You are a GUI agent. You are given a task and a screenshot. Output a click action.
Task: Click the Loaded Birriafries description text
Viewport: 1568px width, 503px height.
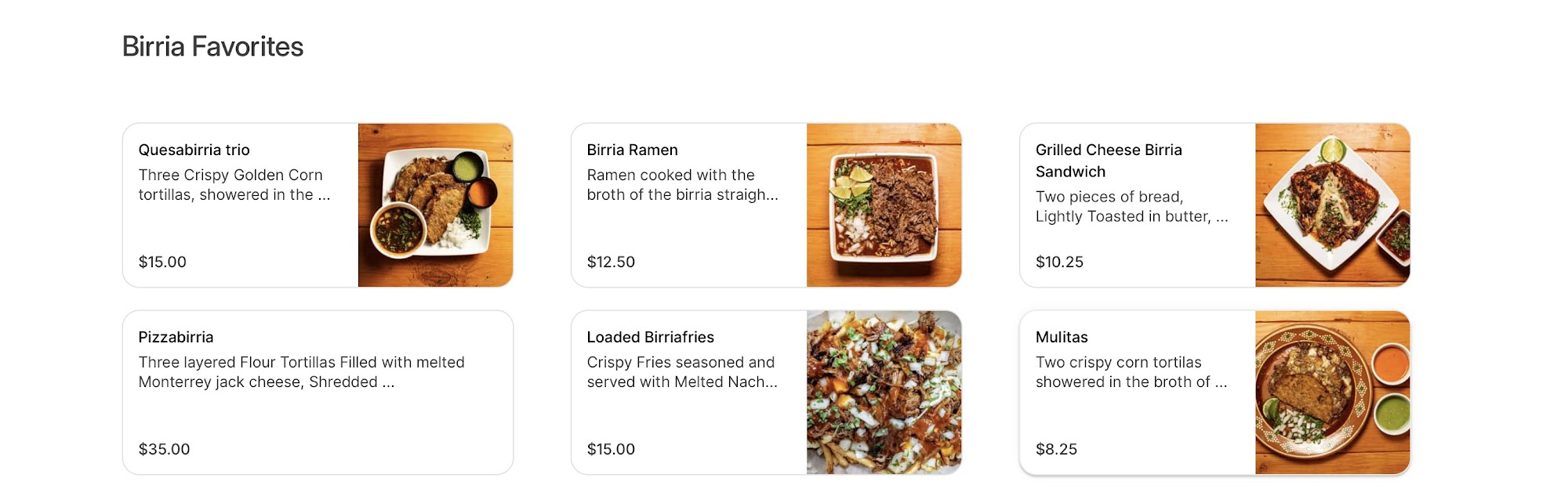[682, 372]
